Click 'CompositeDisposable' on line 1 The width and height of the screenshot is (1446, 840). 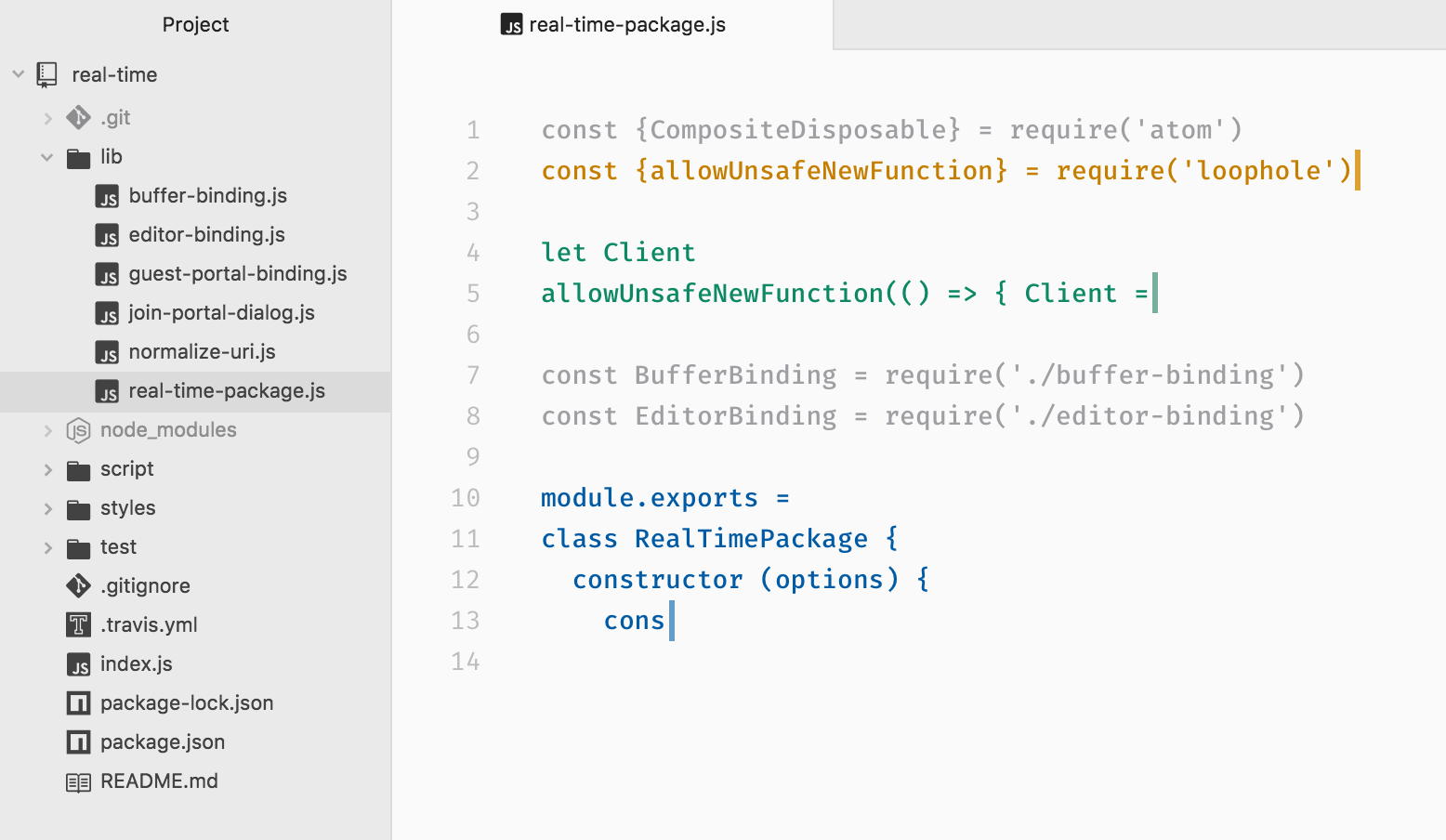coord(797,130)
